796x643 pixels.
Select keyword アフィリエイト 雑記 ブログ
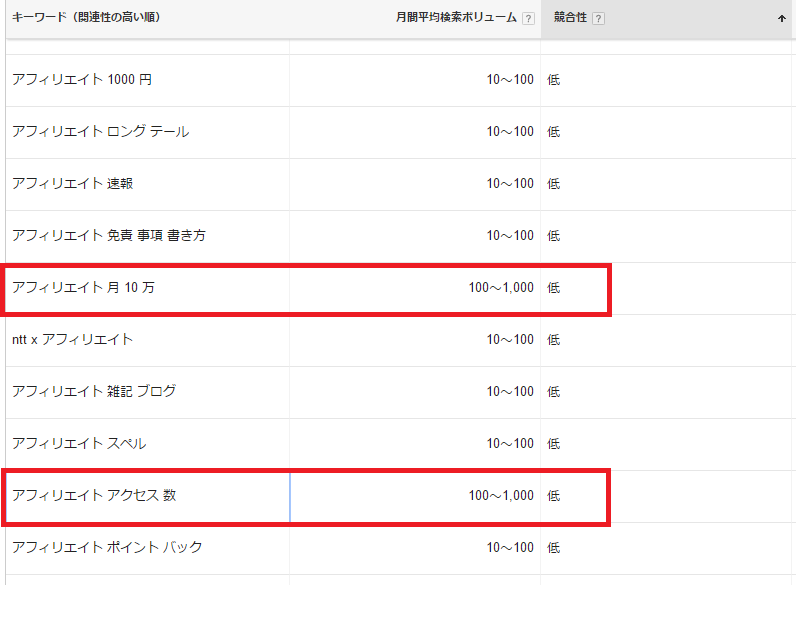[94, 391]
